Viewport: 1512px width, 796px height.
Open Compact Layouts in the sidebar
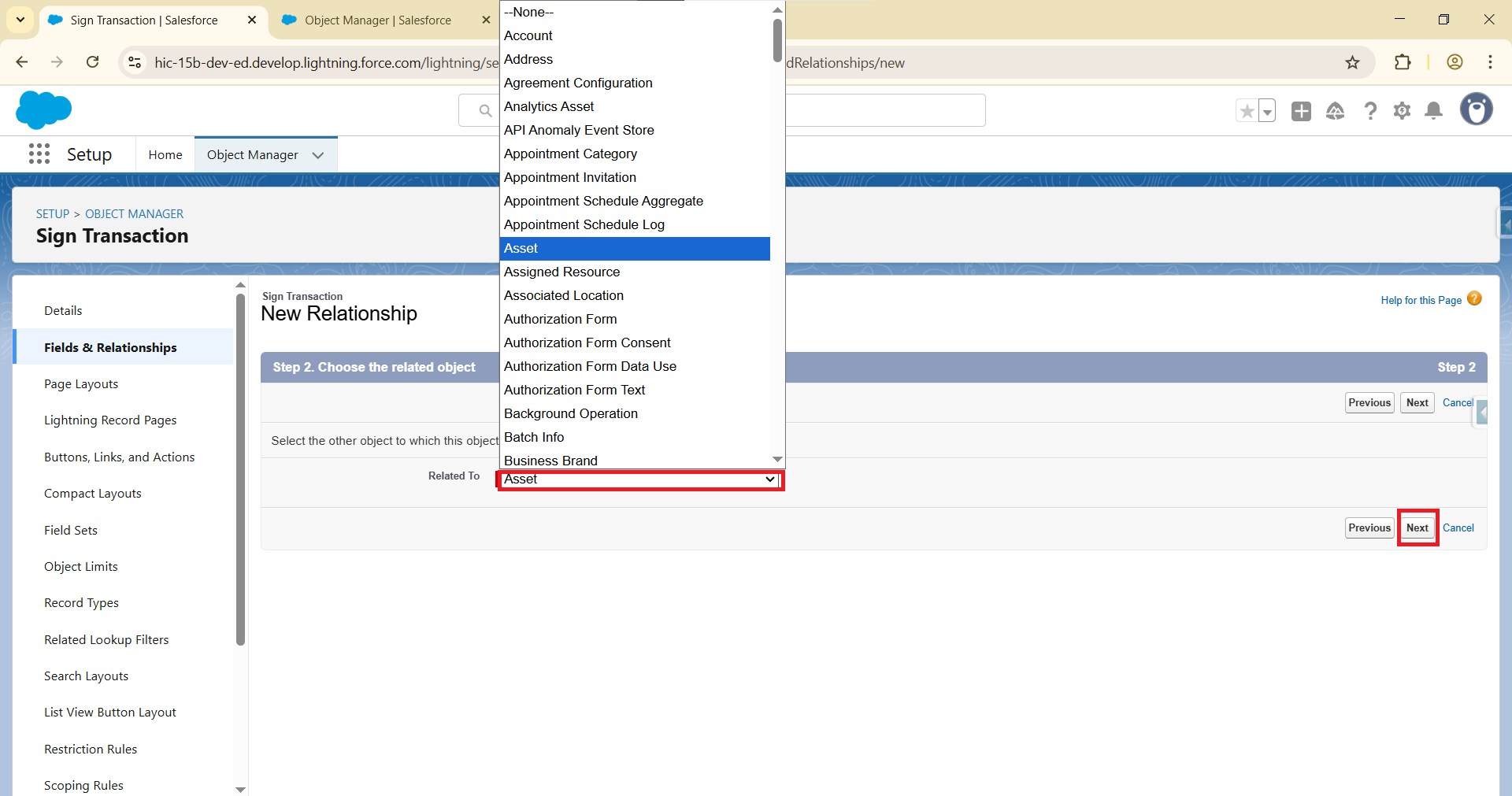pos(93,494)
